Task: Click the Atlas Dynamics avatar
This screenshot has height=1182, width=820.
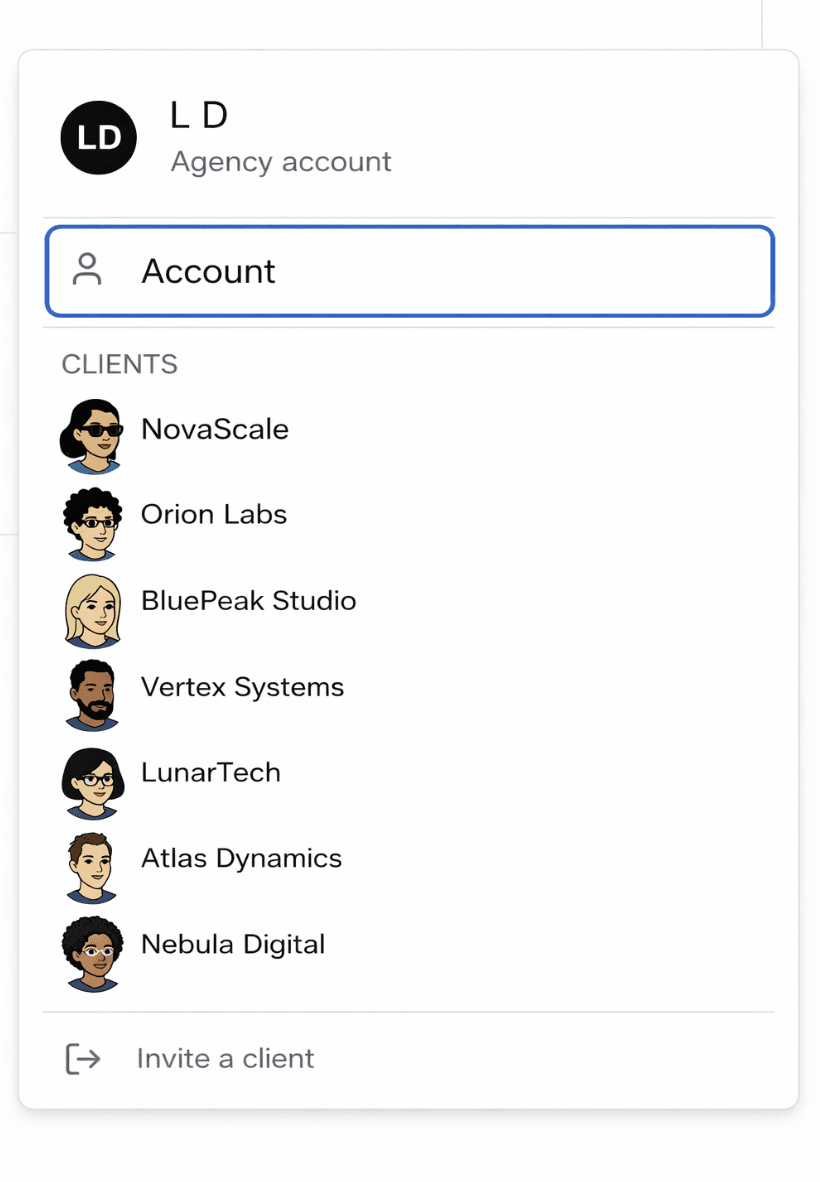Action: (92, 865)
